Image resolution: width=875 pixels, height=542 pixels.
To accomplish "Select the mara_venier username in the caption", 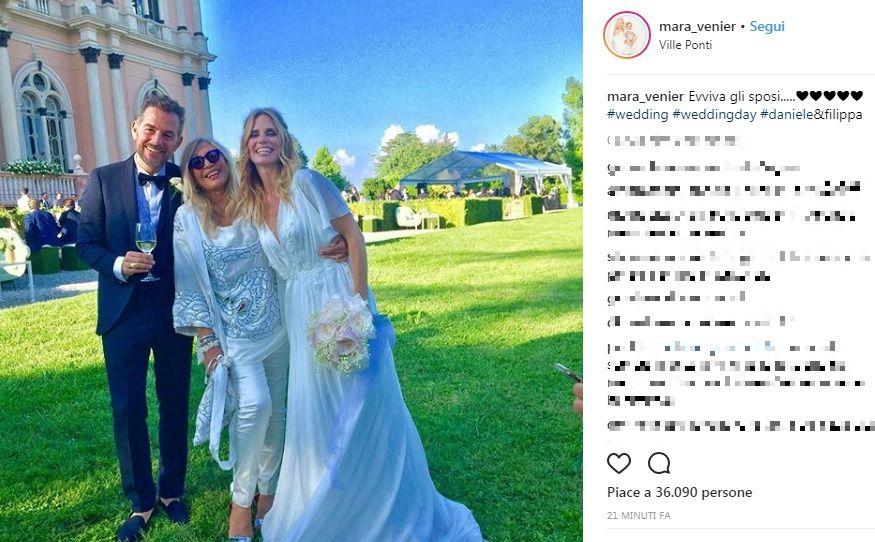I will coord(645,97).
